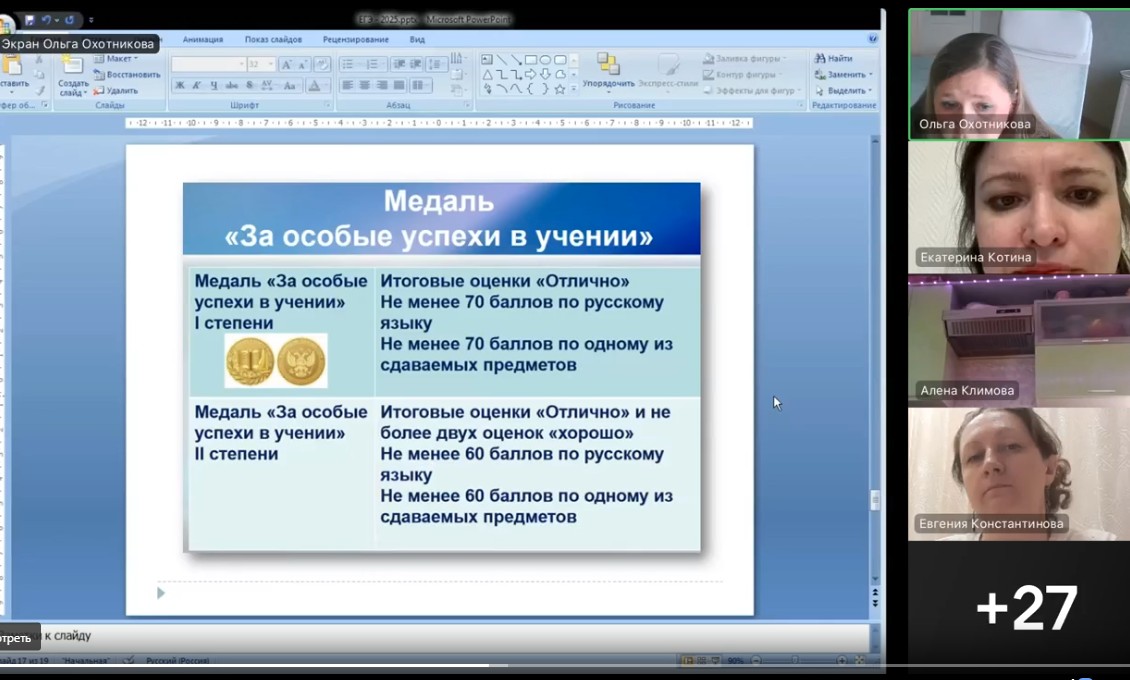Screen dimensions: 1130x680
Task: Click the Создать слайд button
Action: click(73, 76)
